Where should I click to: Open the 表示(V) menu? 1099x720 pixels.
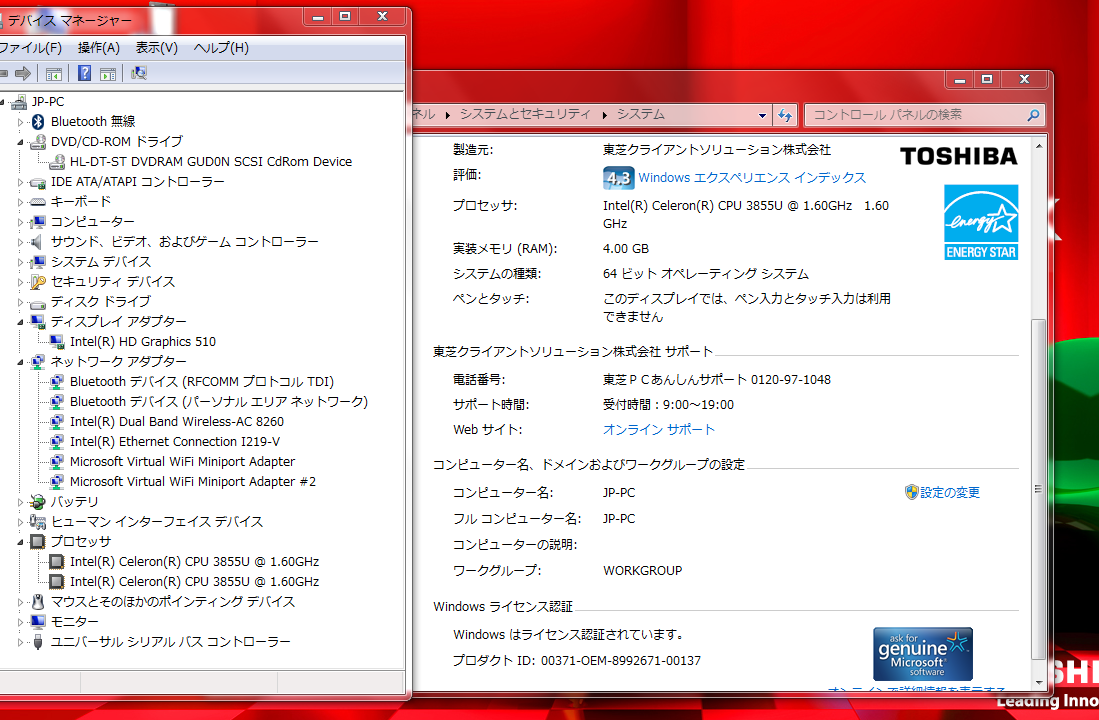(156, 48)
